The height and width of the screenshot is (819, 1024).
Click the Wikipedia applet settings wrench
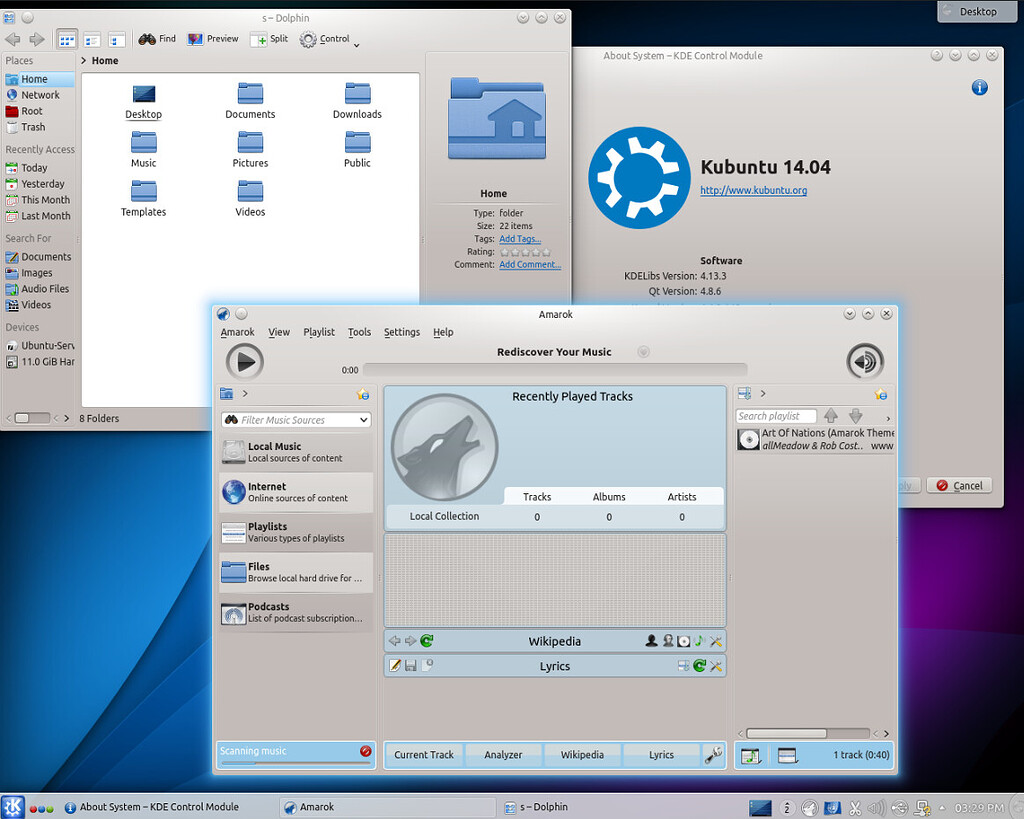coord(716,641)
